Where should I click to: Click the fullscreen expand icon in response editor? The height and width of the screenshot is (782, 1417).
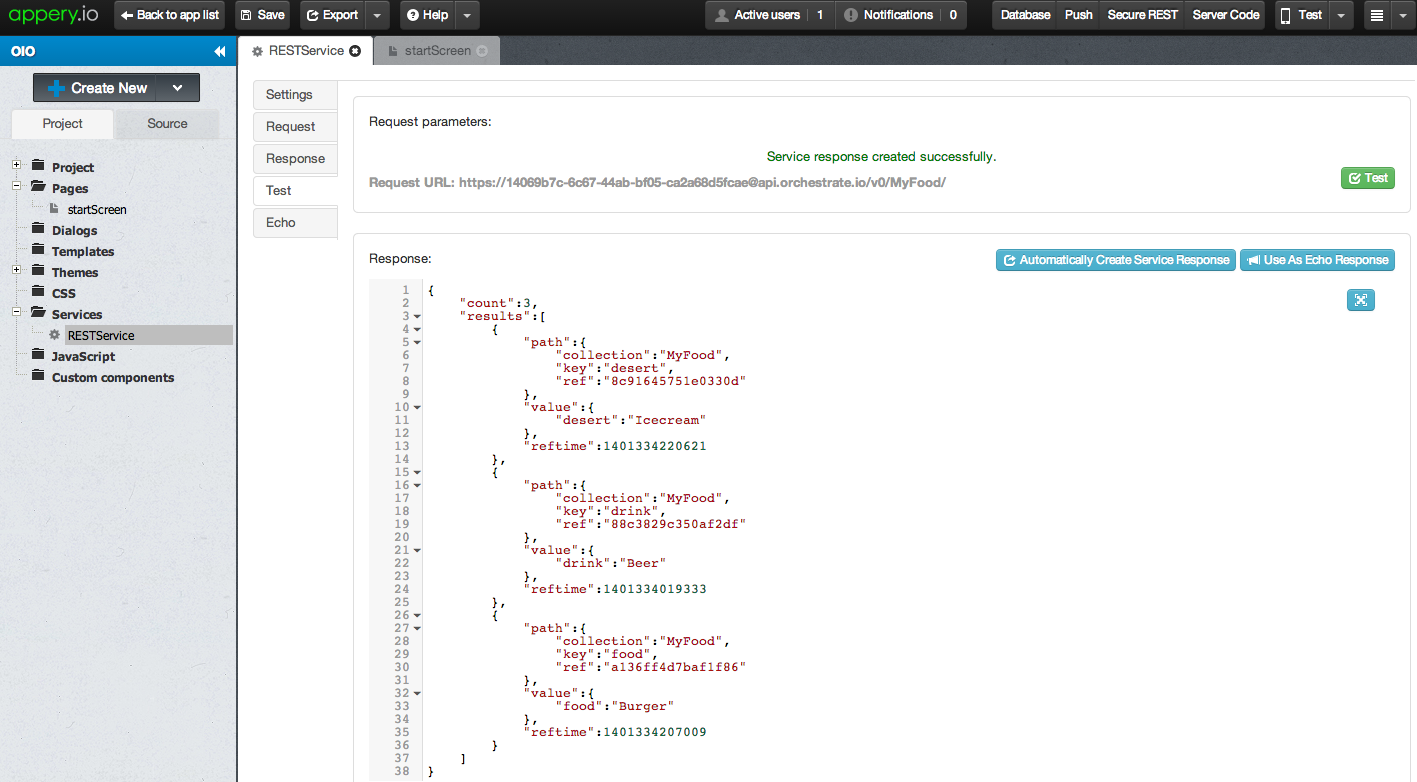1361,300
